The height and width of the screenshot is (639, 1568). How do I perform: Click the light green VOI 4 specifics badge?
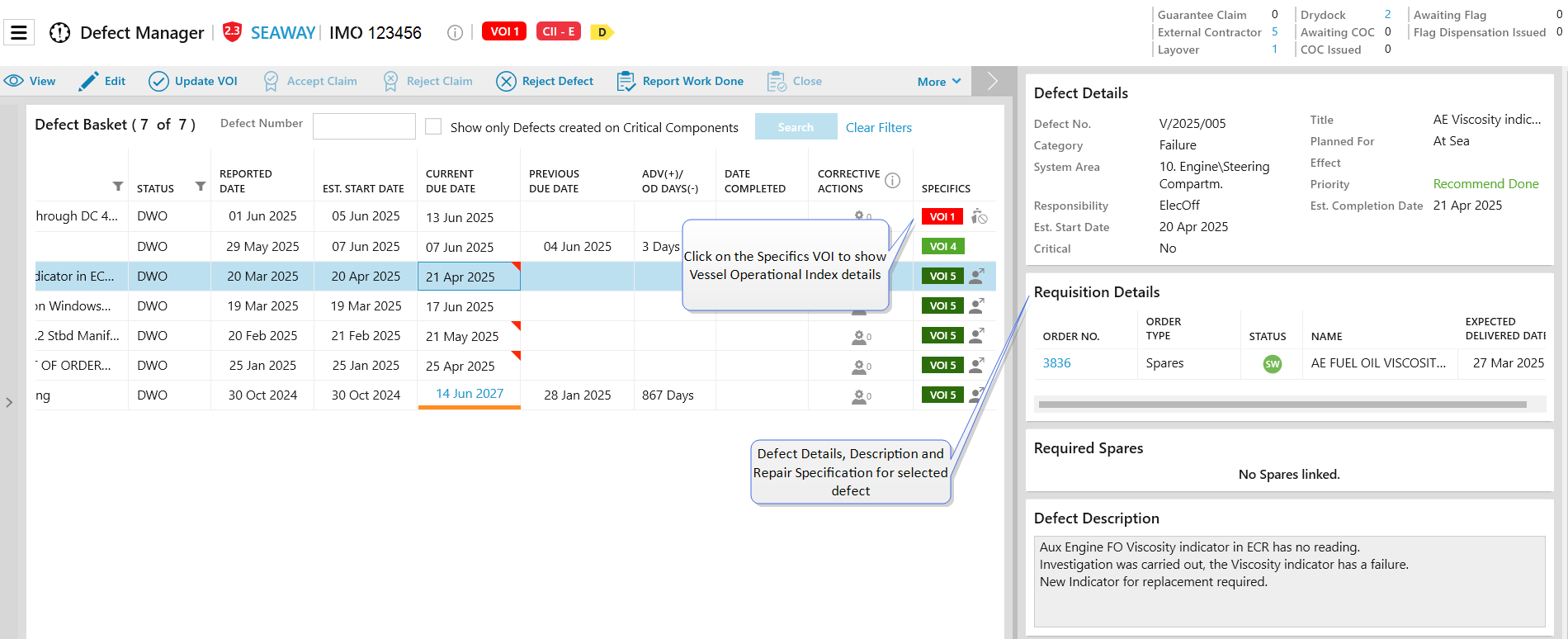(x=942, y=246)
